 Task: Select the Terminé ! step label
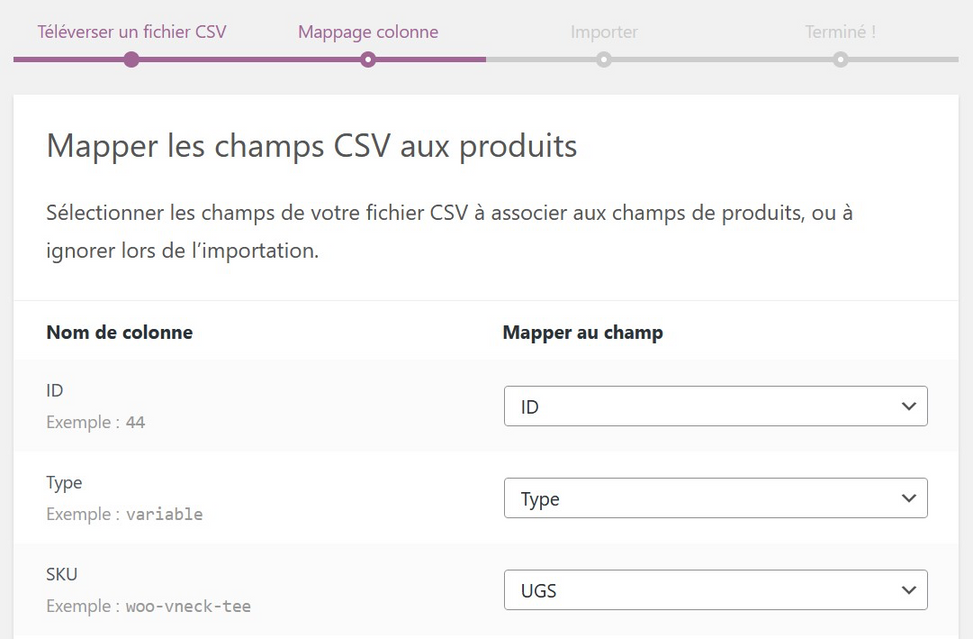click(x=840, y=32)
